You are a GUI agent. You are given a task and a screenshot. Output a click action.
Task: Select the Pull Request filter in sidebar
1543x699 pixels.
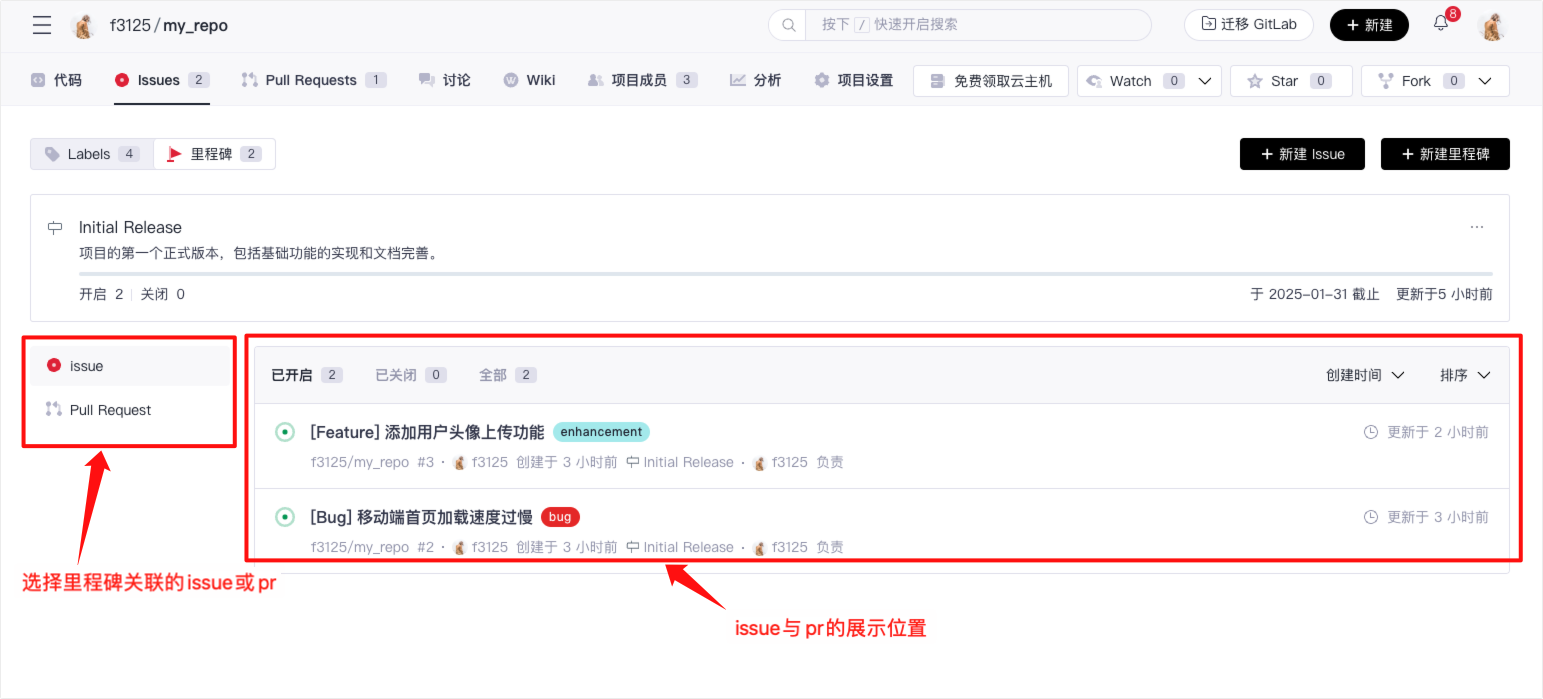[110, 410]
